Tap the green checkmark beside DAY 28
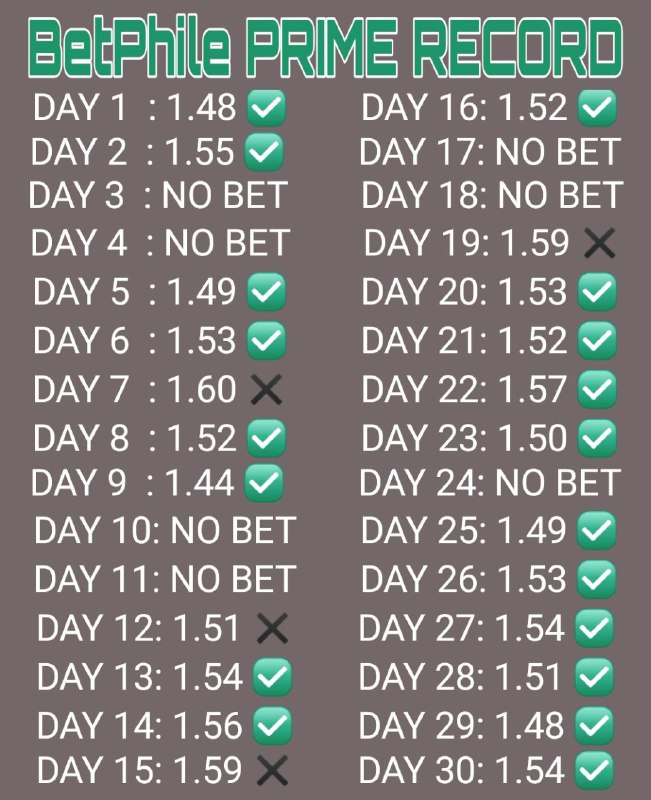 click(x=594, y=676)
